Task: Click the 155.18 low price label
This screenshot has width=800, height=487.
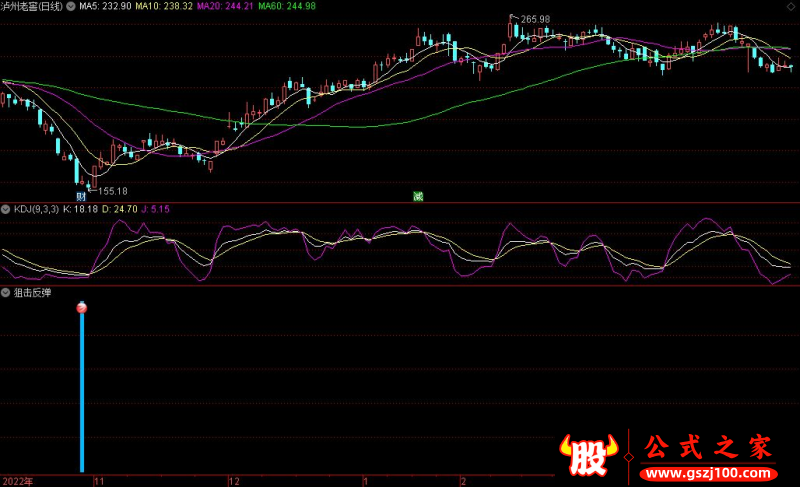Action: [112, 190]
